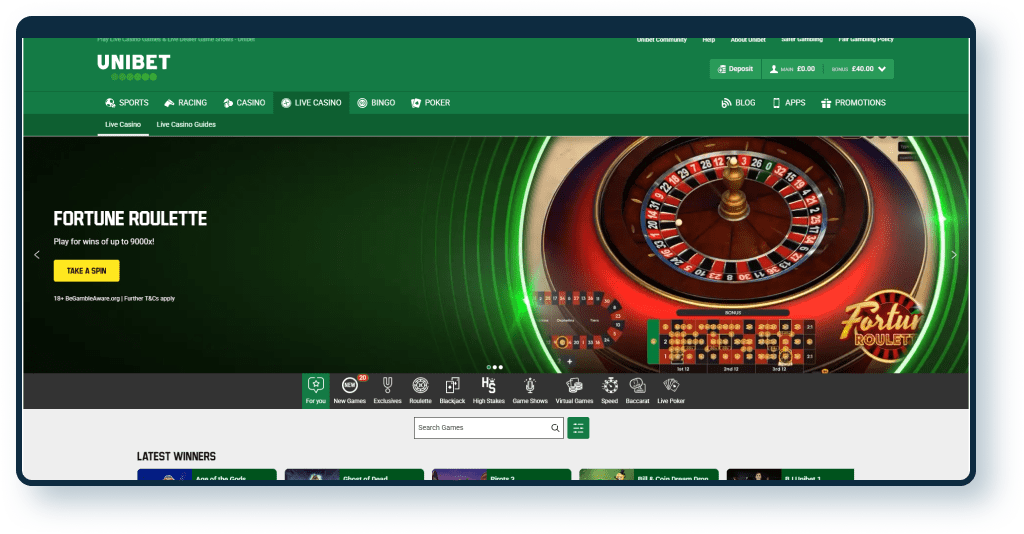Click the Unibet logo
This screenshot has width=1024, height=534.
tap(134, 67)
